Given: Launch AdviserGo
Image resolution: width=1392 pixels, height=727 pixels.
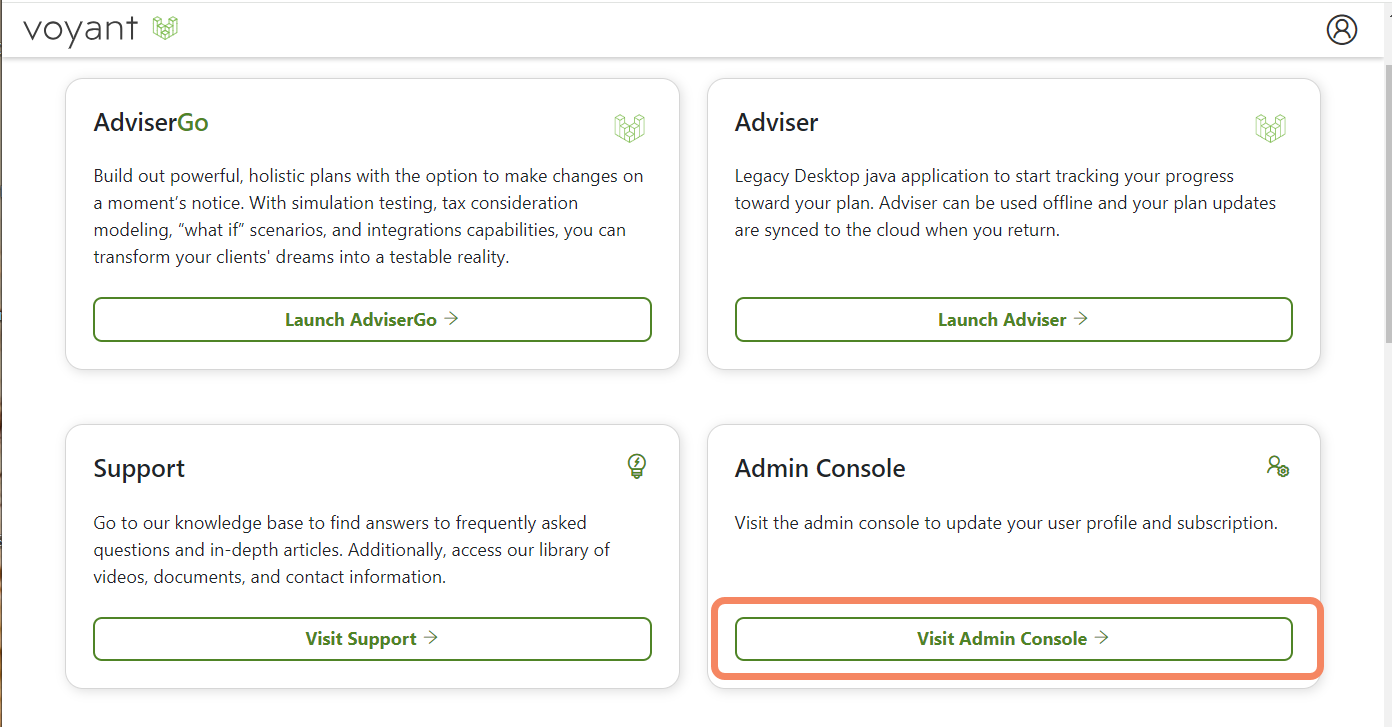Looking at the screenshot, I should [372, 319].
